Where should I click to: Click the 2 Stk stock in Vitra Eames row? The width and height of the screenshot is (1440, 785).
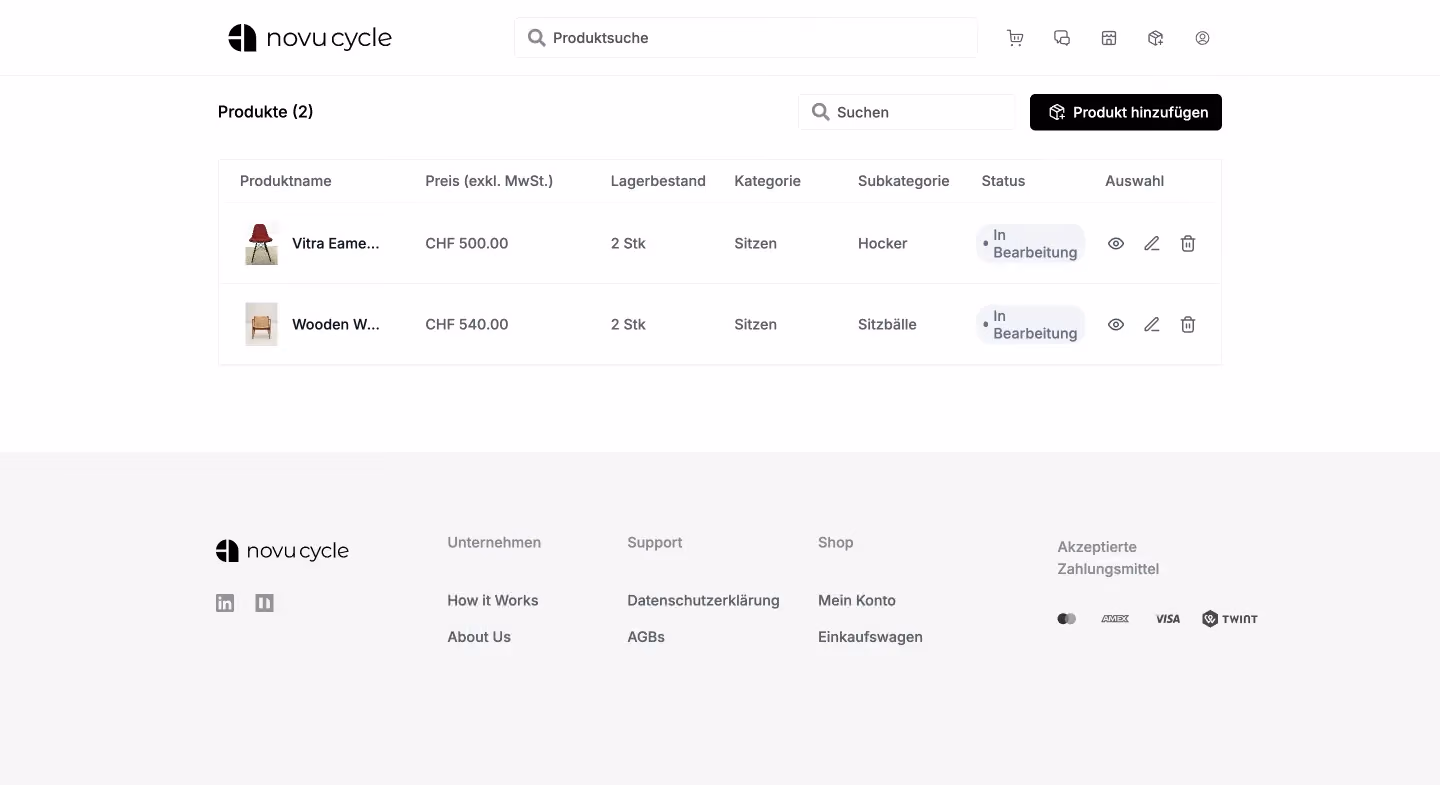click(x=628, y=243)
